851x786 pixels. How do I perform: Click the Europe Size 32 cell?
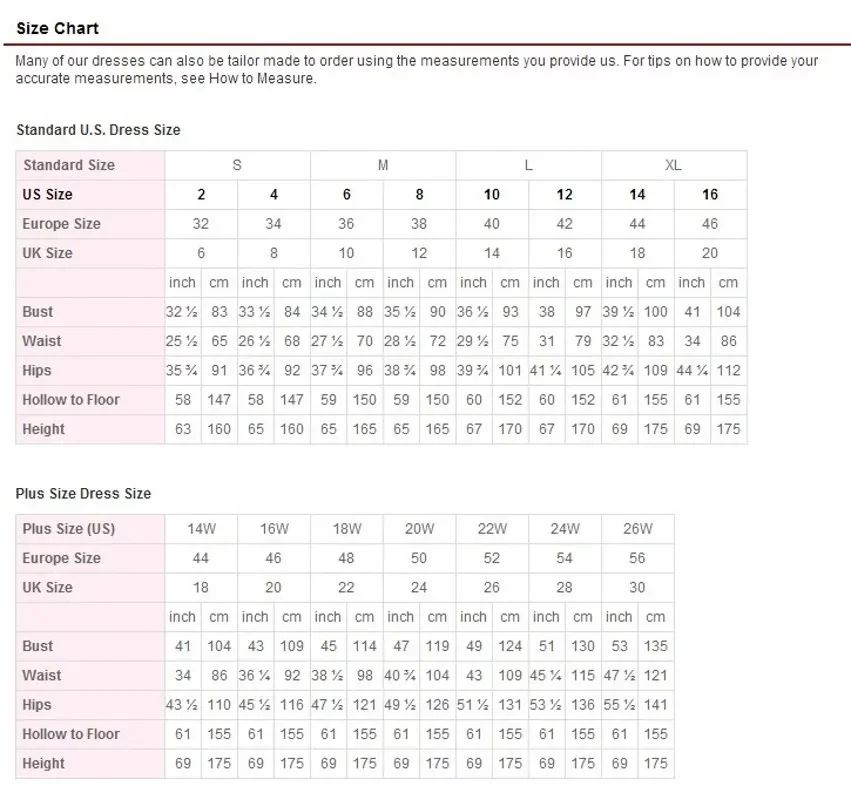click(201, 224)
